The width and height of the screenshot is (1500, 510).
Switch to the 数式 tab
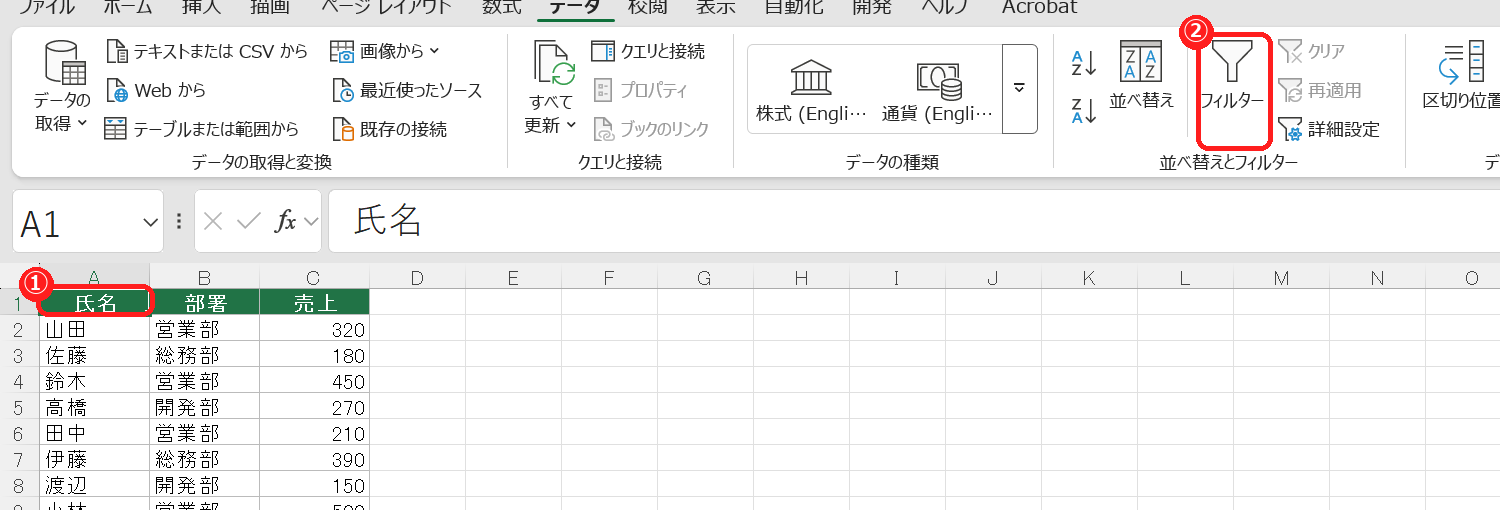(501, 8)
